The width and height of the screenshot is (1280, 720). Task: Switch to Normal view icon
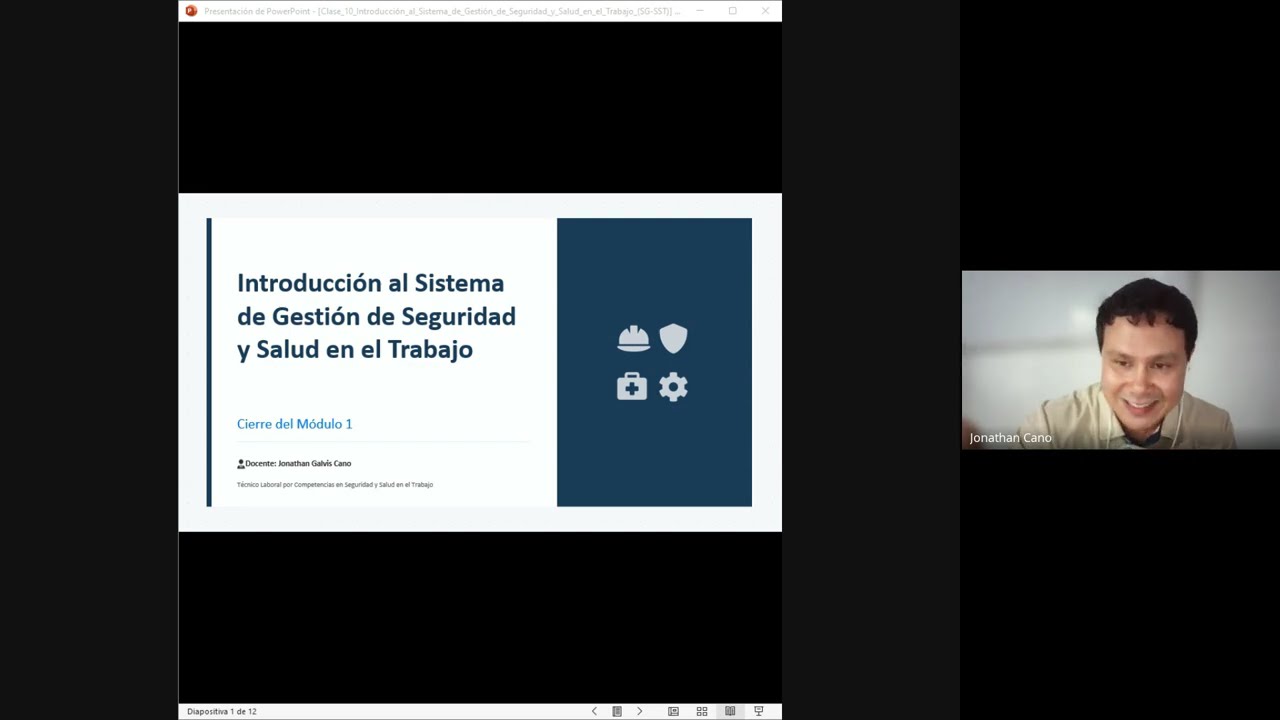[673, 711]
